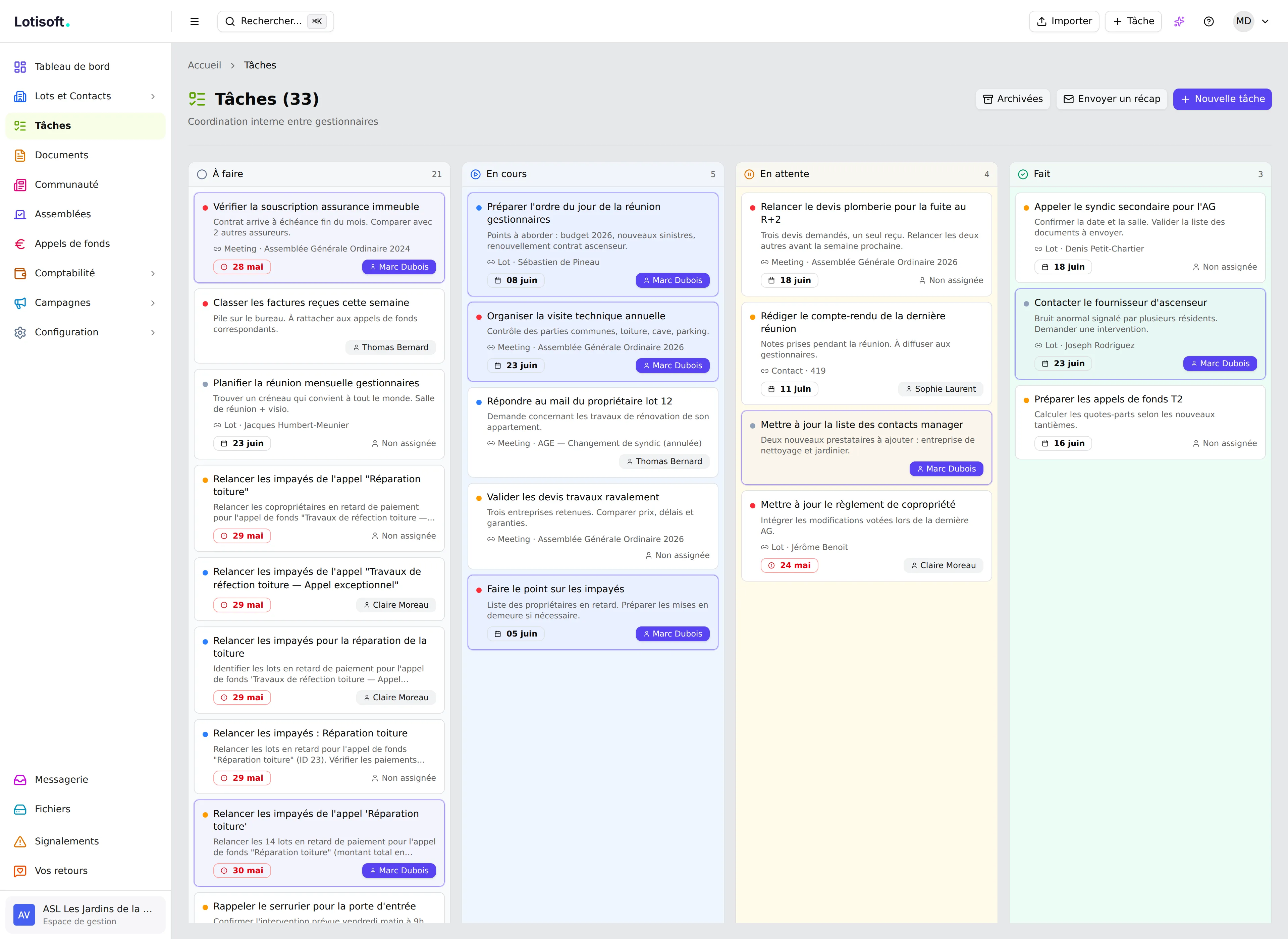The image size is (1288, 939).
Task: Expand the Comptabilité chevron
Action: (153, 273)
